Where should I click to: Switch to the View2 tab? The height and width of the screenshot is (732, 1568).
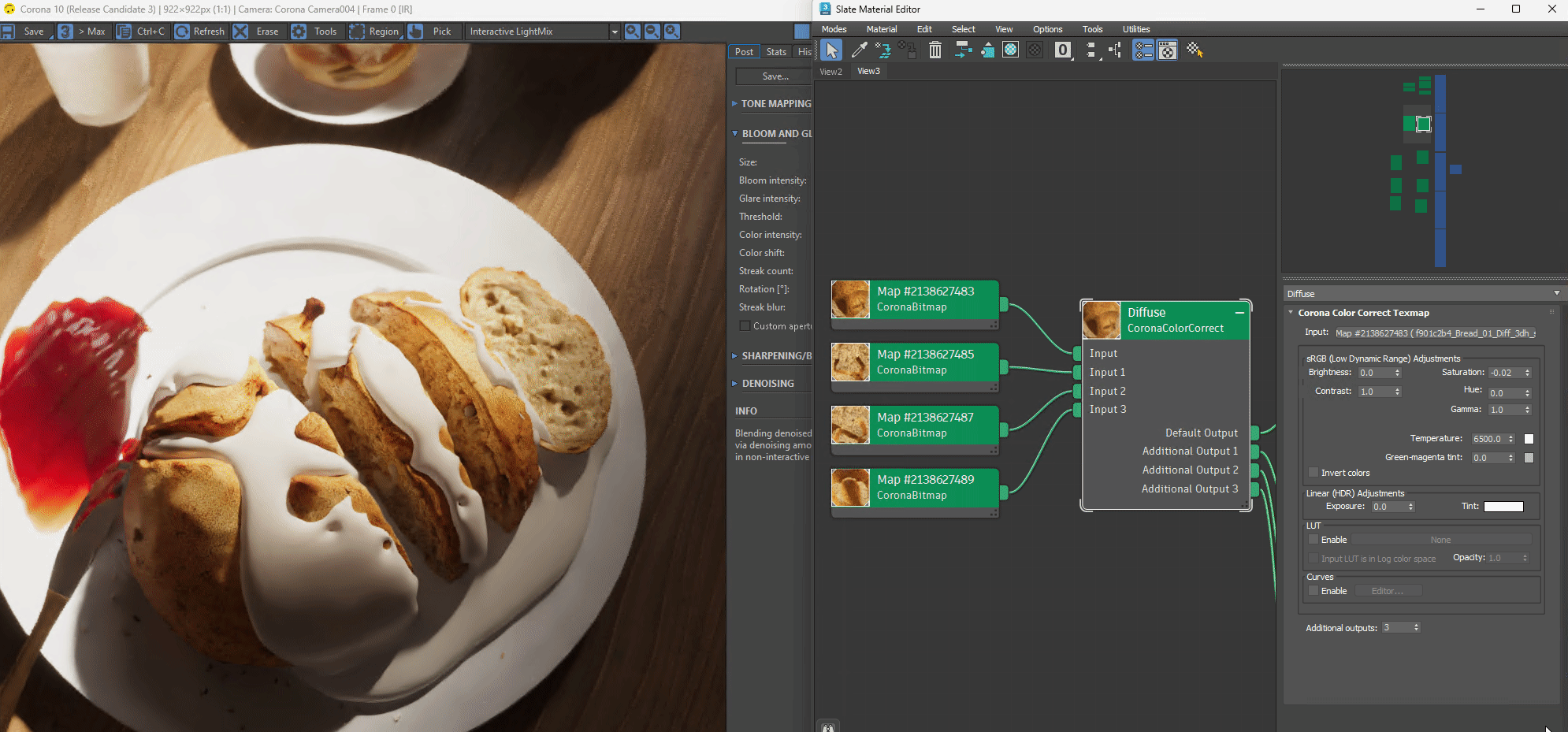point(830,72)
